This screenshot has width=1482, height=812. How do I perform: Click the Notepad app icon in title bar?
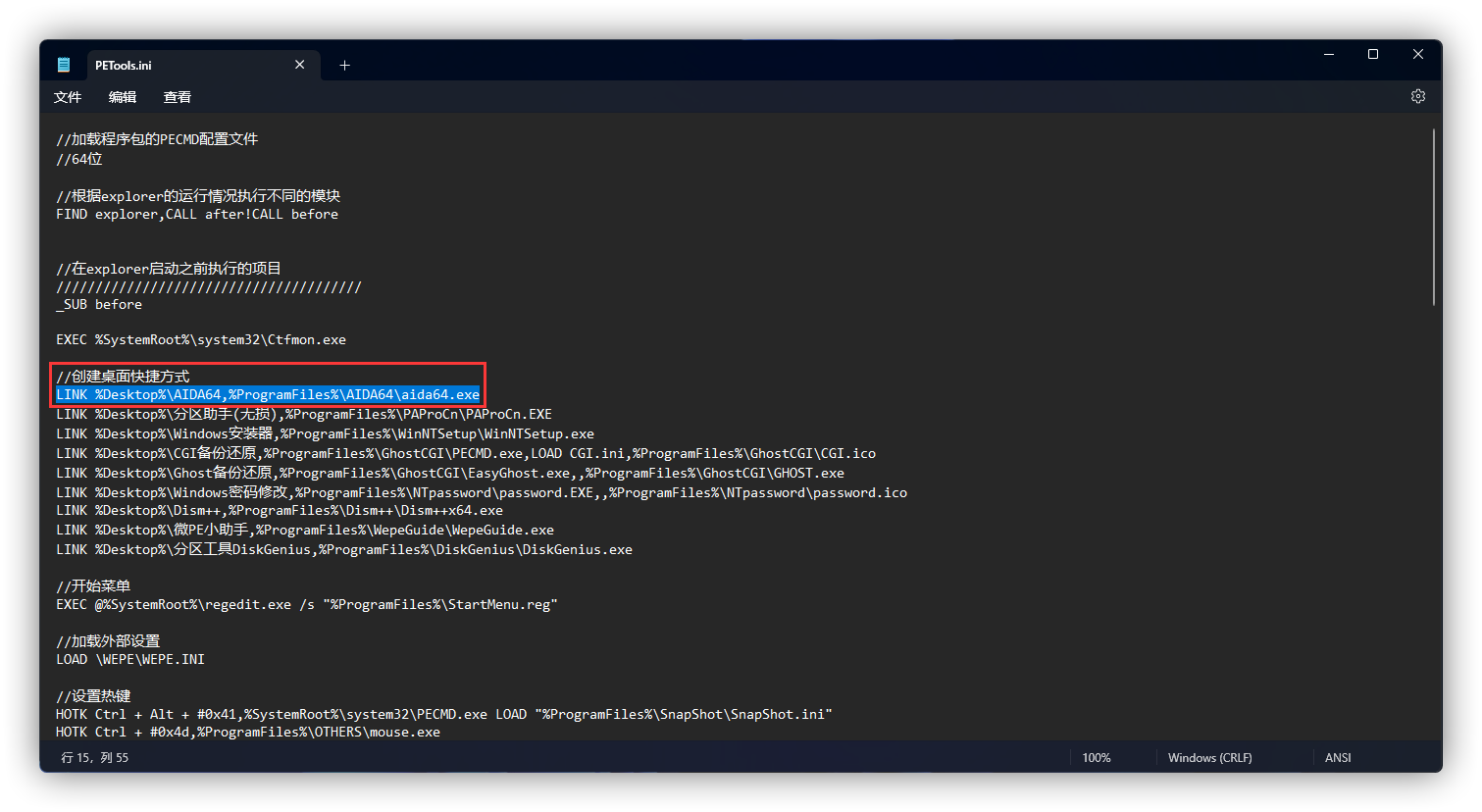coord(64,65)
